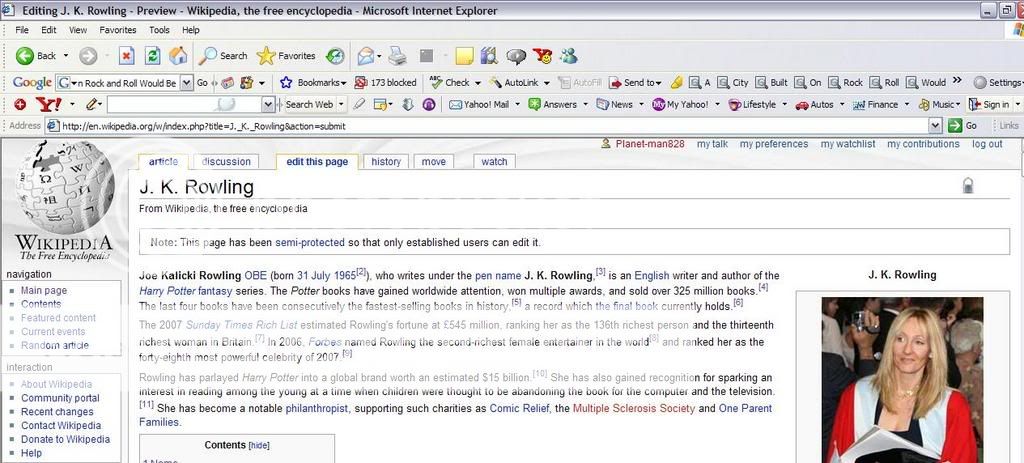
Task: Expand the Google search box dropdown
Action: [187, 83]
